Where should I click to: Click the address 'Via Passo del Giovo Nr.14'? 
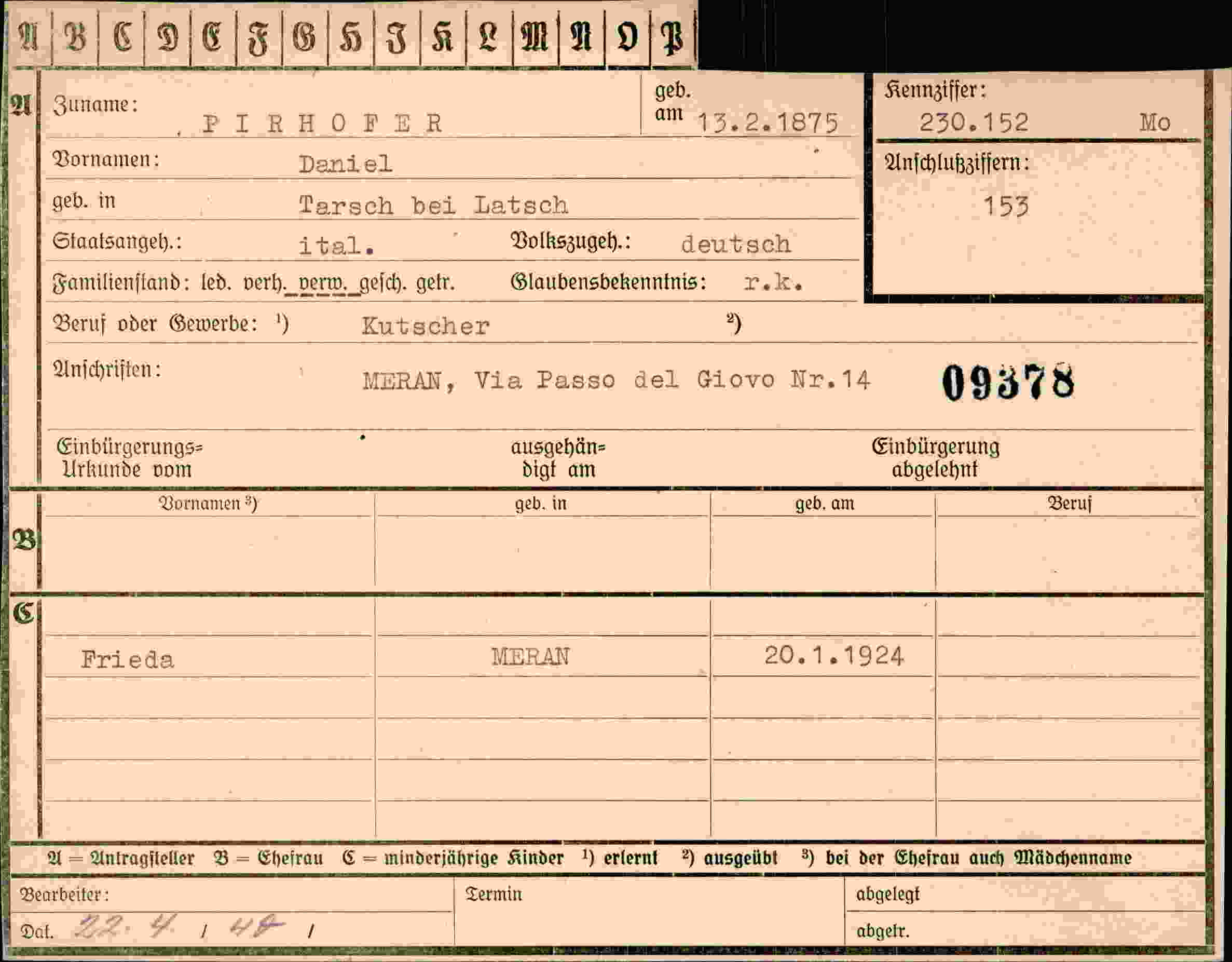[x=673, y=381]
